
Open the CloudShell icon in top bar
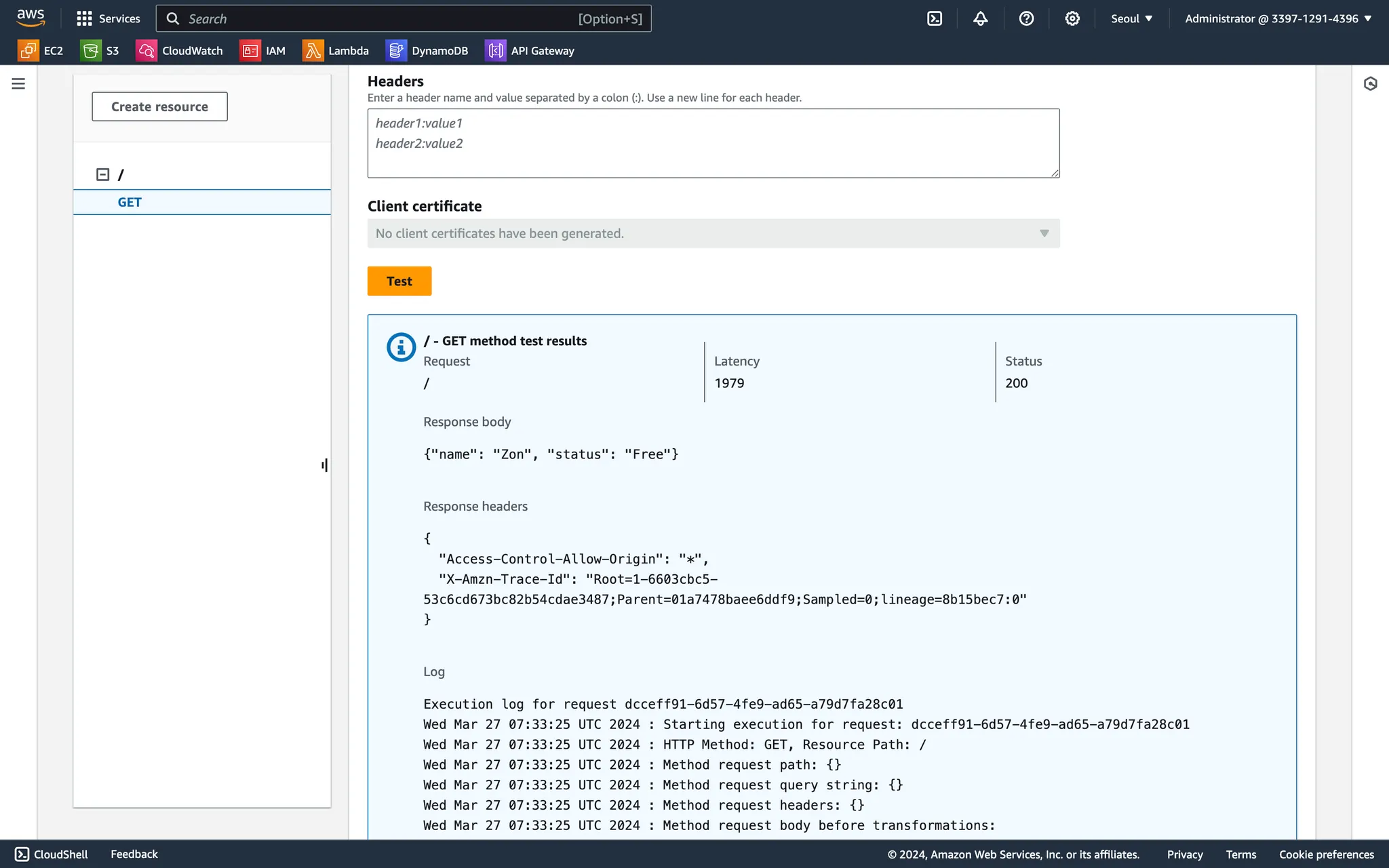[935, 18]
